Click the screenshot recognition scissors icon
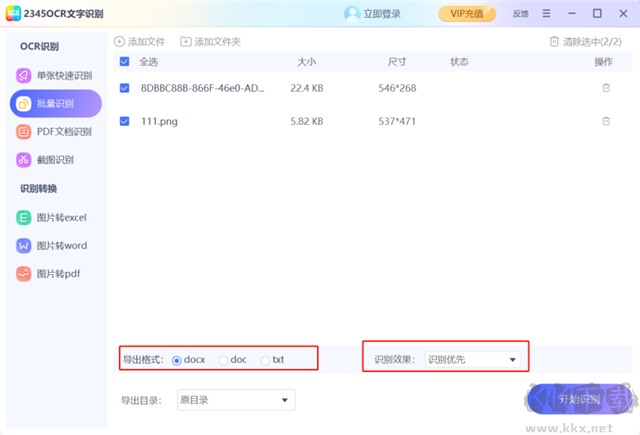 [24, 160]
